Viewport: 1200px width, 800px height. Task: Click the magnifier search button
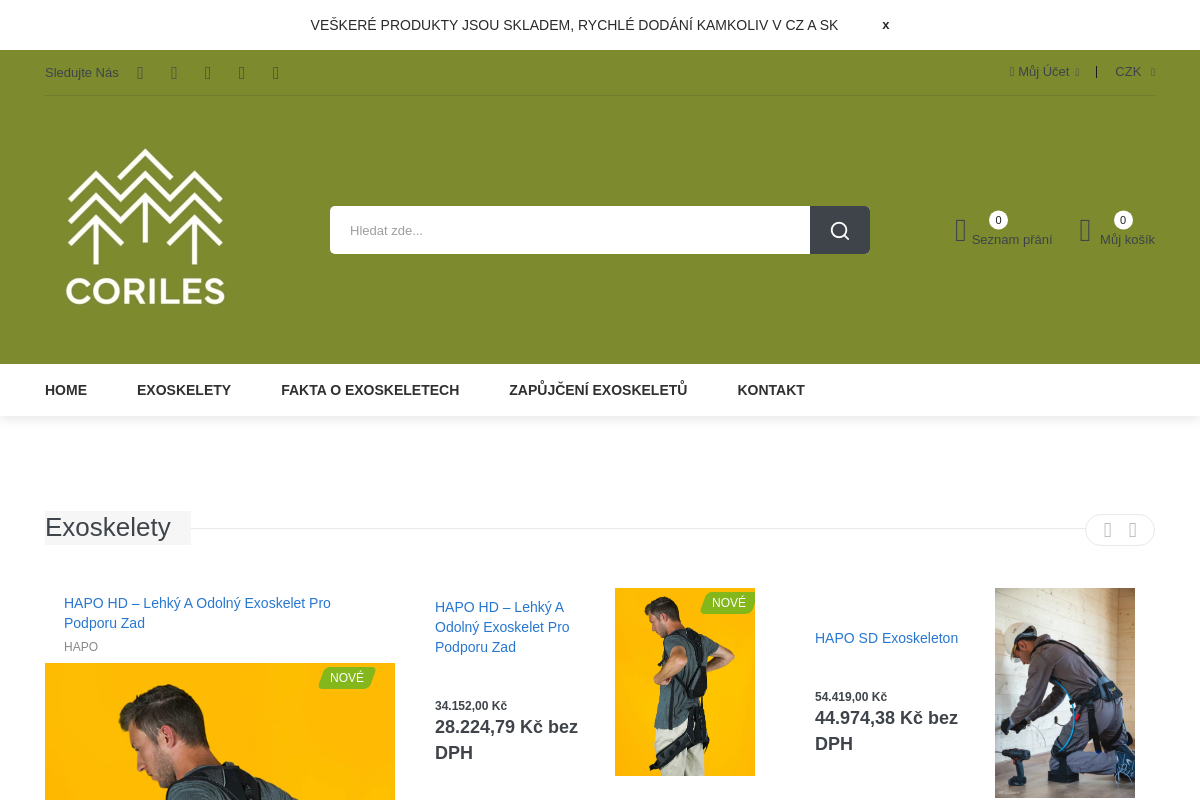click(840, 230)
